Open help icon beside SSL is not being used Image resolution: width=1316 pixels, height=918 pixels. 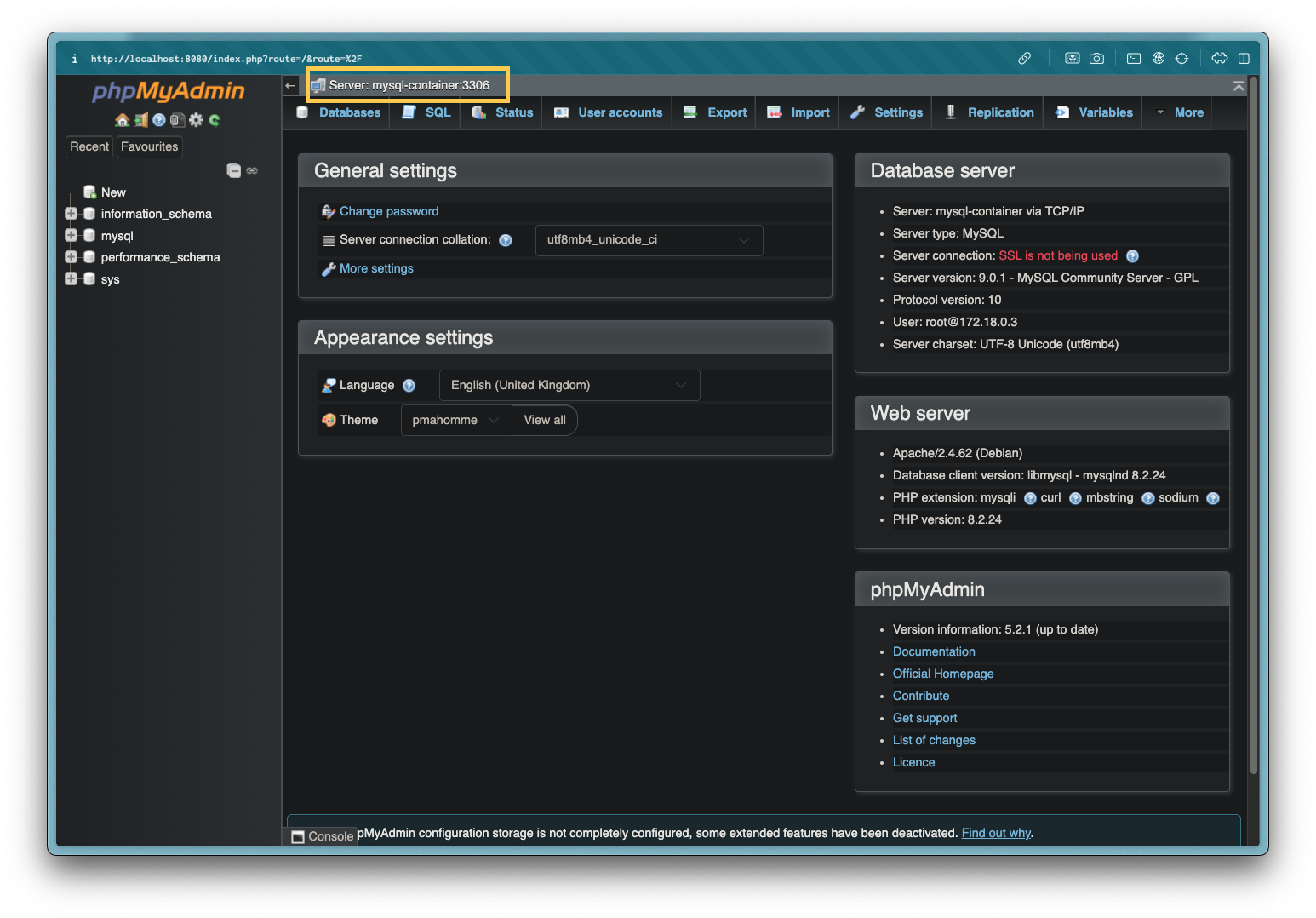tap(1132, 256)
